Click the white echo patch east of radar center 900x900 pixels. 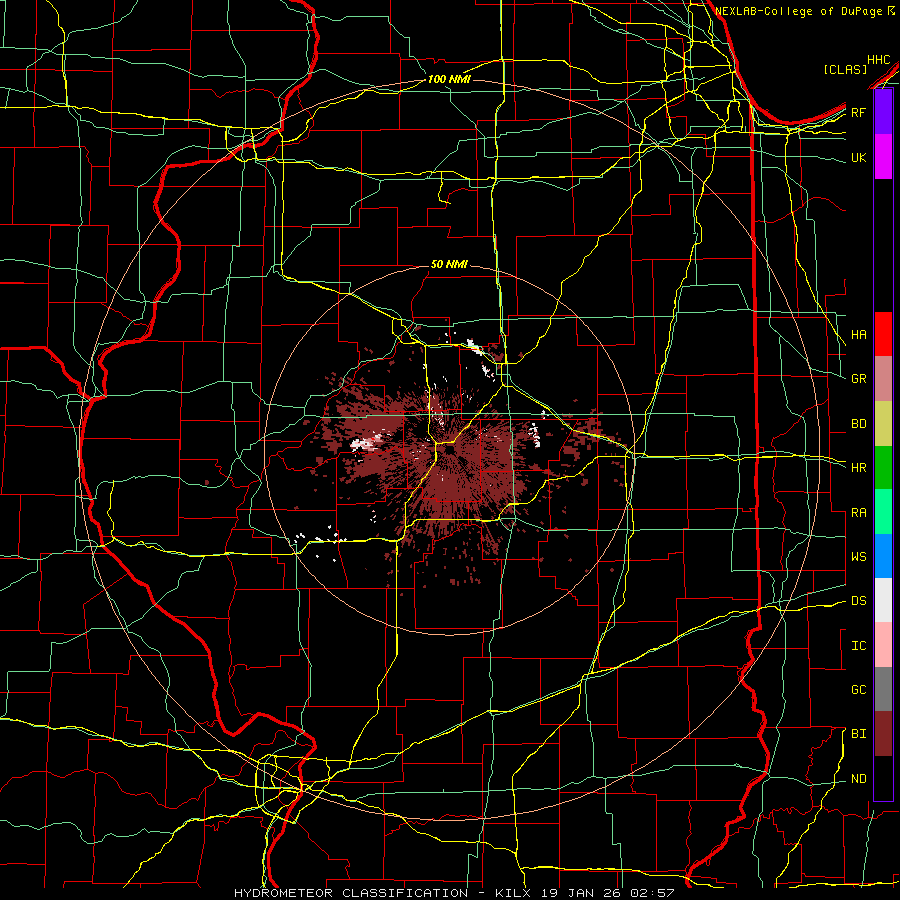pyautogui.click(x=536, y=434)
